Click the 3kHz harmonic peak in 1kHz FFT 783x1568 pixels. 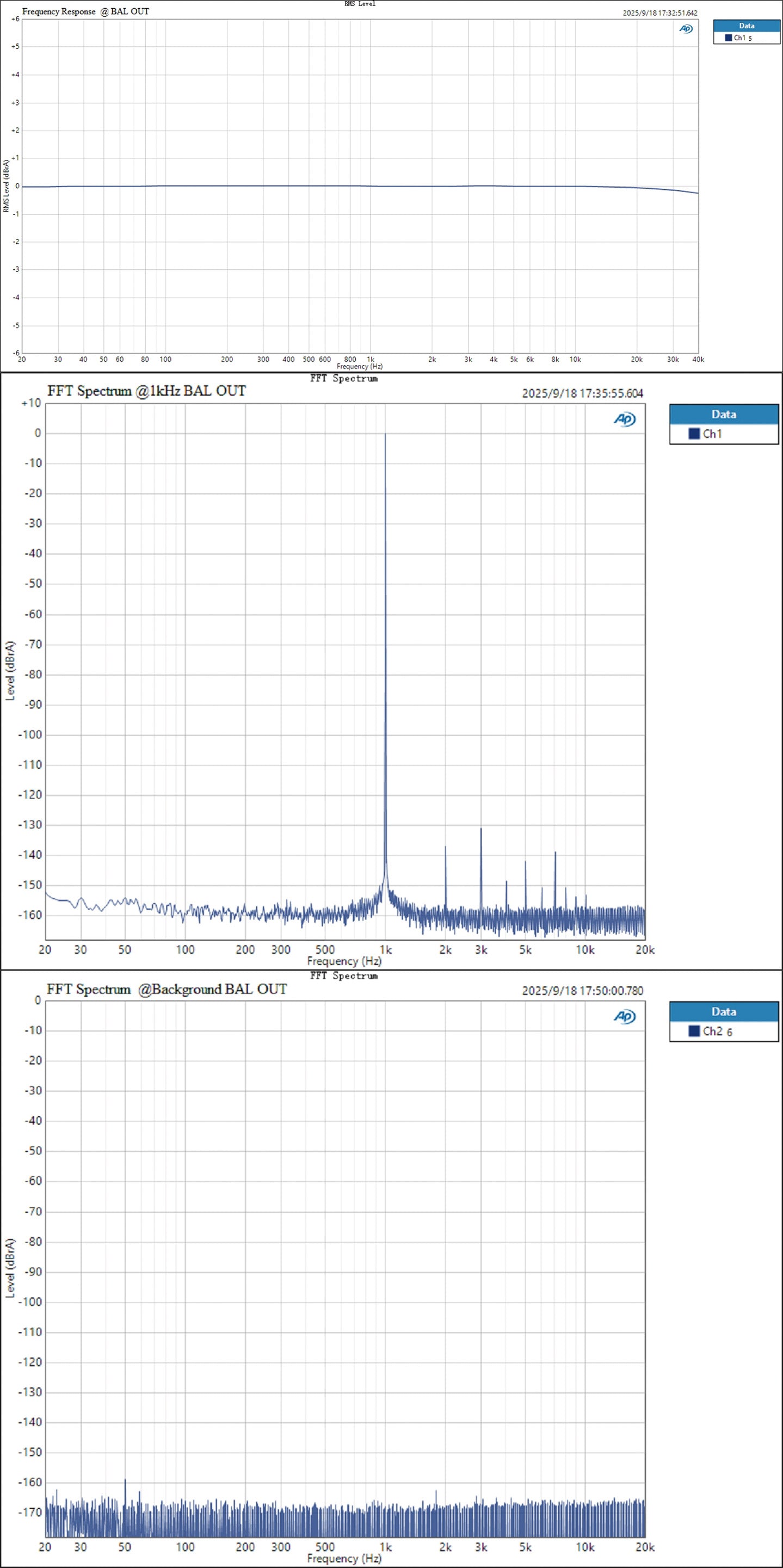[x=481, y=829]
